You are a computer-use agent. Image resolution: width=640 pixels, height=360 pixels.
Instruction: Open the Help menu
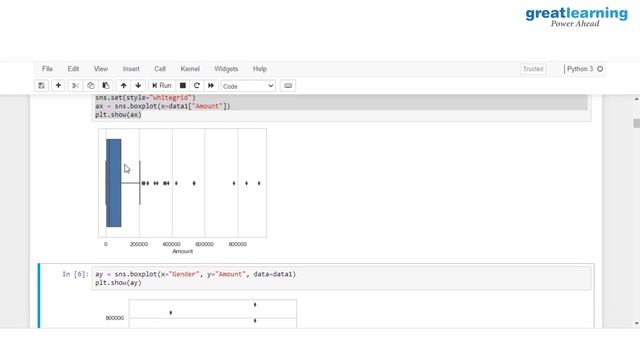(260, 69)
